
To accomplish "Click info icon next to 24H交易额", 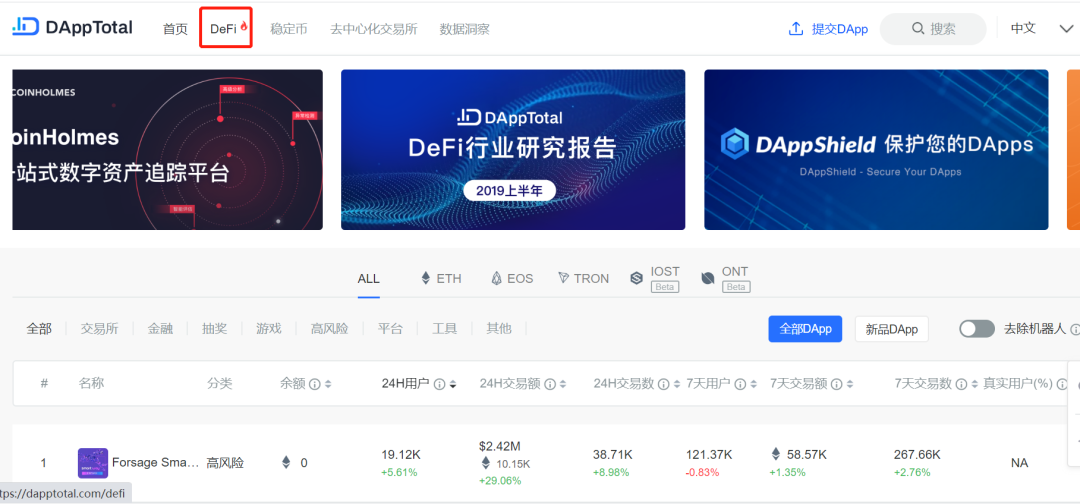I will tap(550, 384).
